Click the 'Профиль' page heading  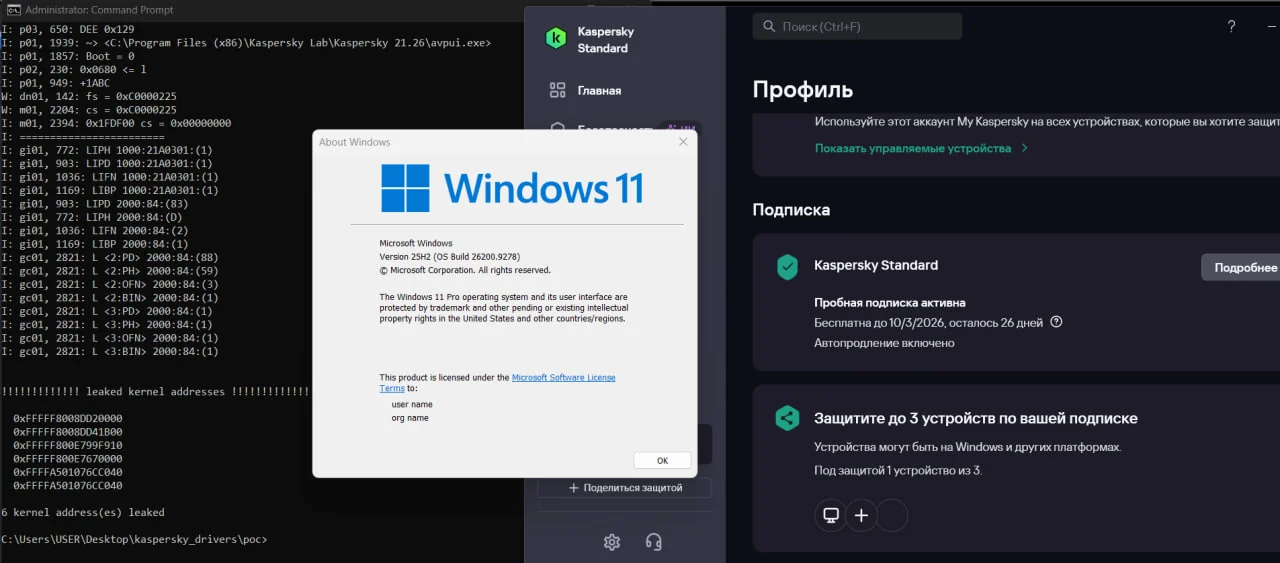tap(803, 89)
